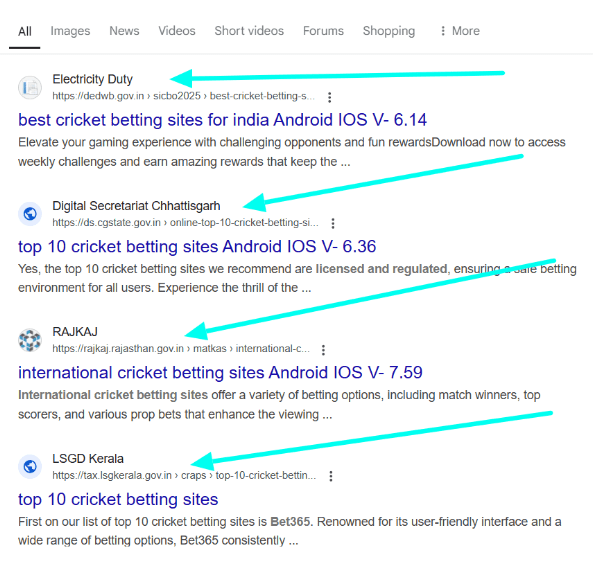Open options menu for Digital Secretariat Chhattisgarh result
This screenshot has height=576, width=593.
point(333,224)
